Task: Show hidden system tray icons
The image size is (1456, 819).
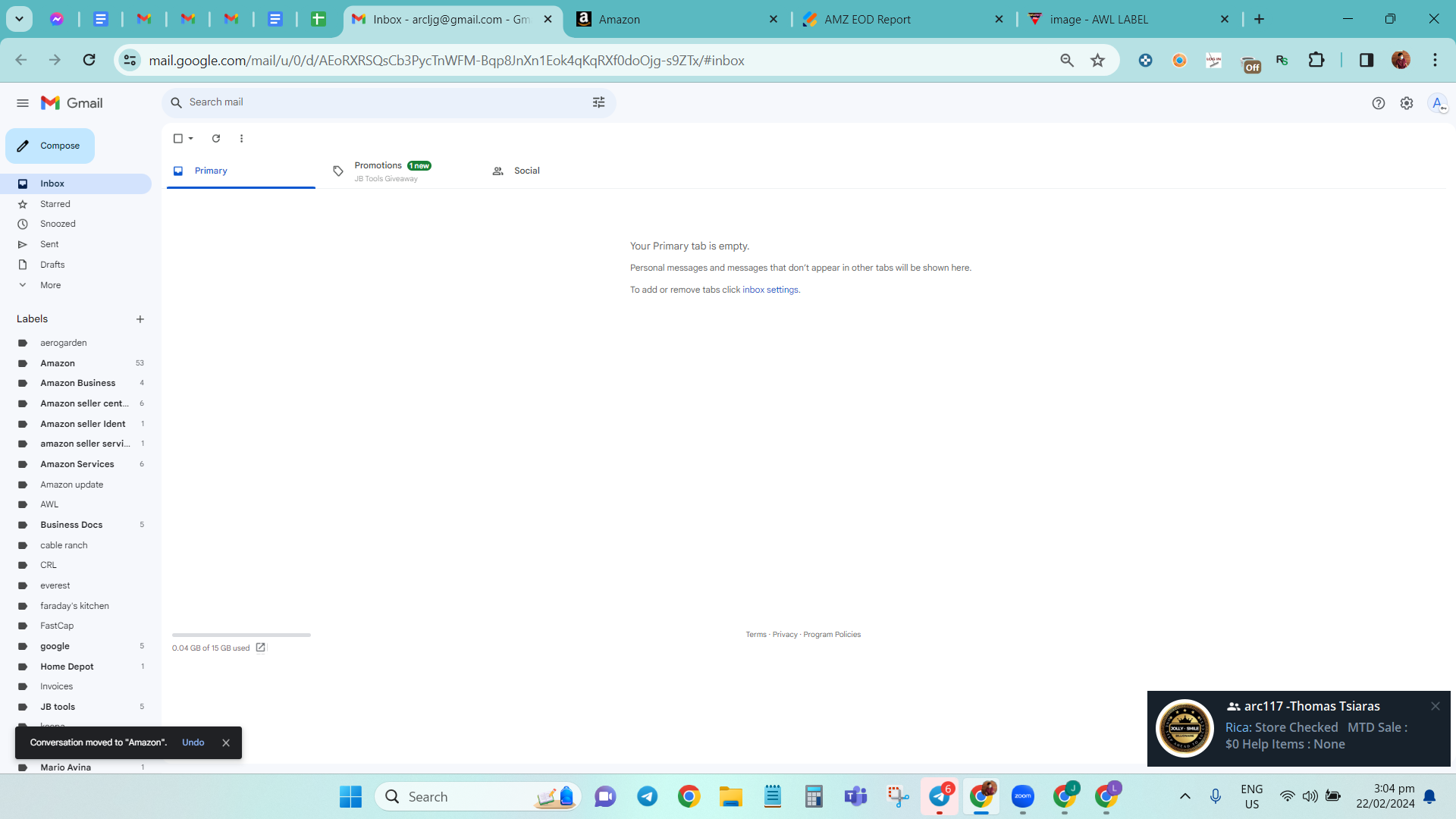Action: 1185,796
